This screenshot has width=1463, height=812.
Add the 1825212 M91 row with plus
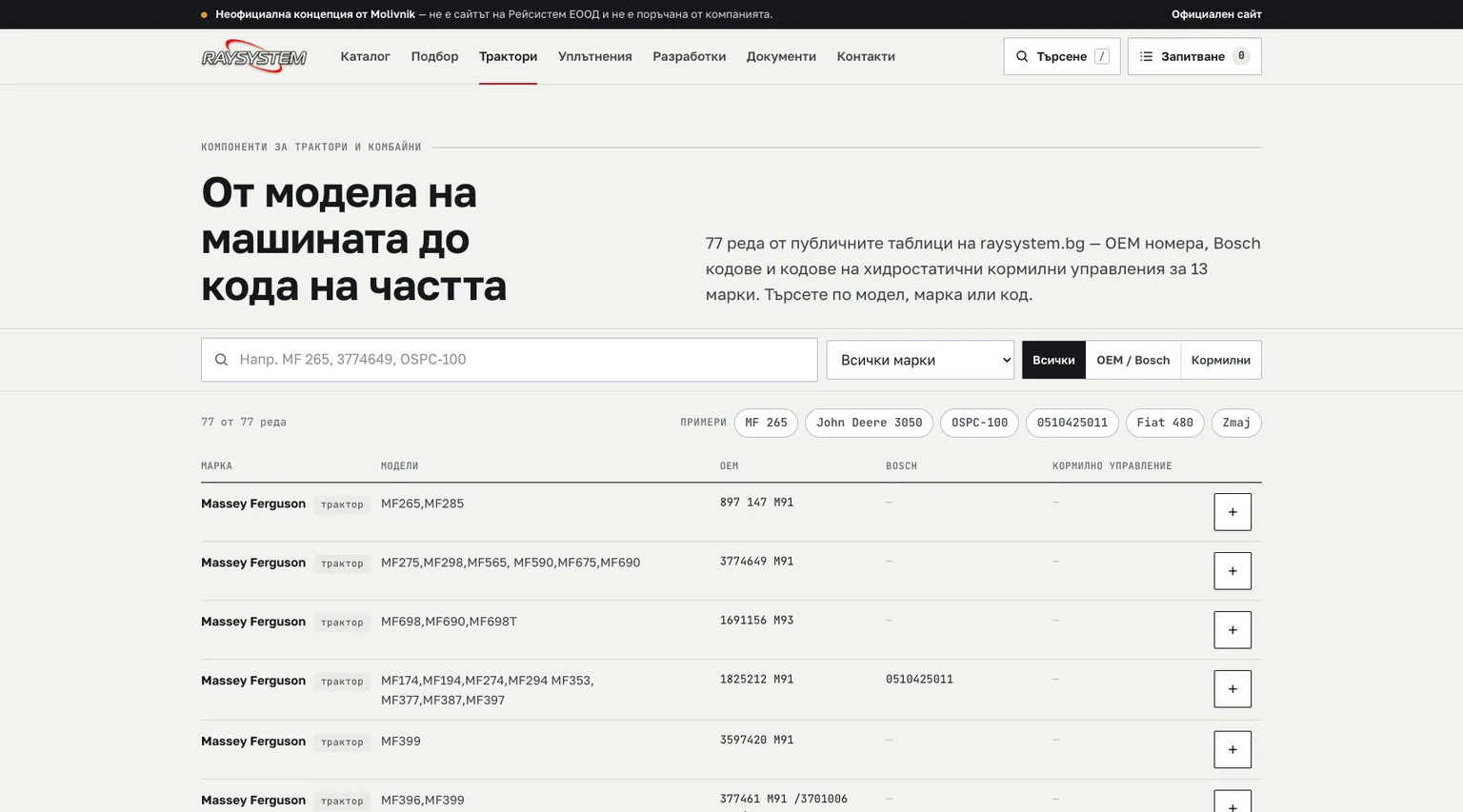point(1233,689)
